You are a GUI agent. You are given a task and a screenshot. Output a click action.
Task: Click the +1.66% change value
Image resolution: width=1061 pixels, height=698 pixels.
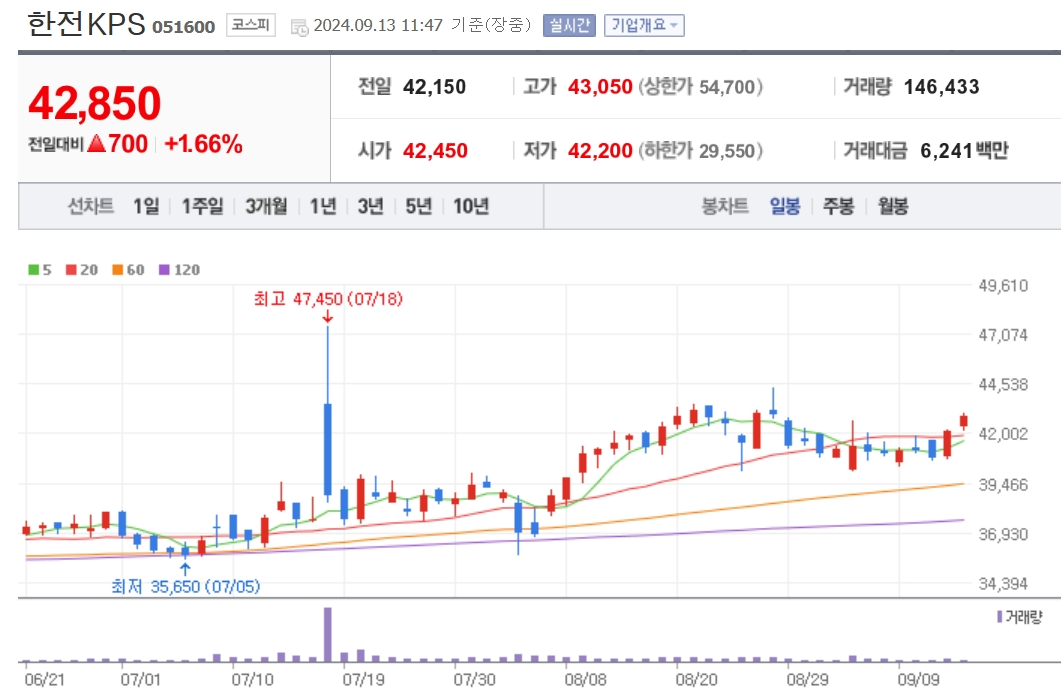point(204,143)
